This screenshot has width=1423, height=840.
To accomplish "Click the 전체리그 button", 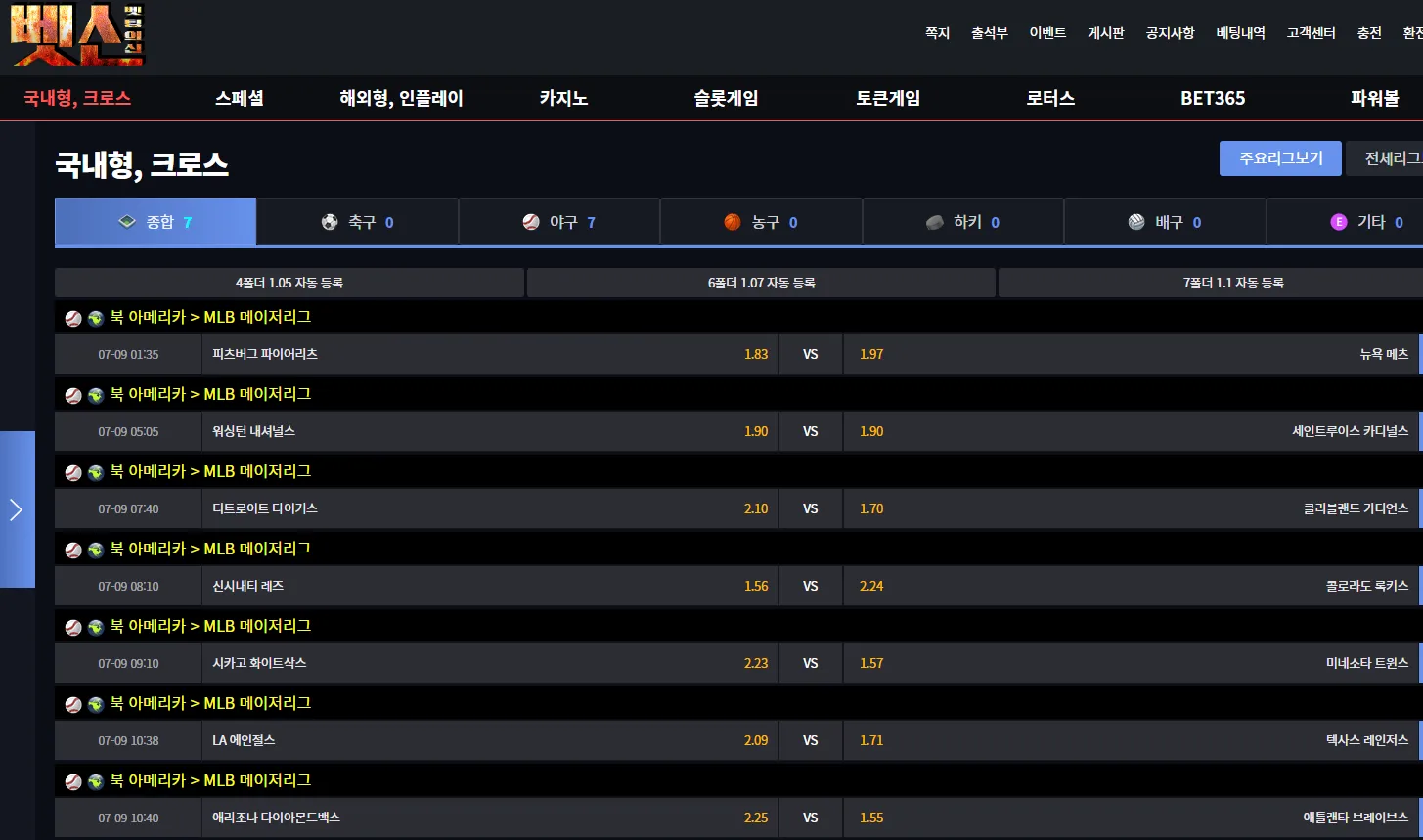I will [1385, 158].
